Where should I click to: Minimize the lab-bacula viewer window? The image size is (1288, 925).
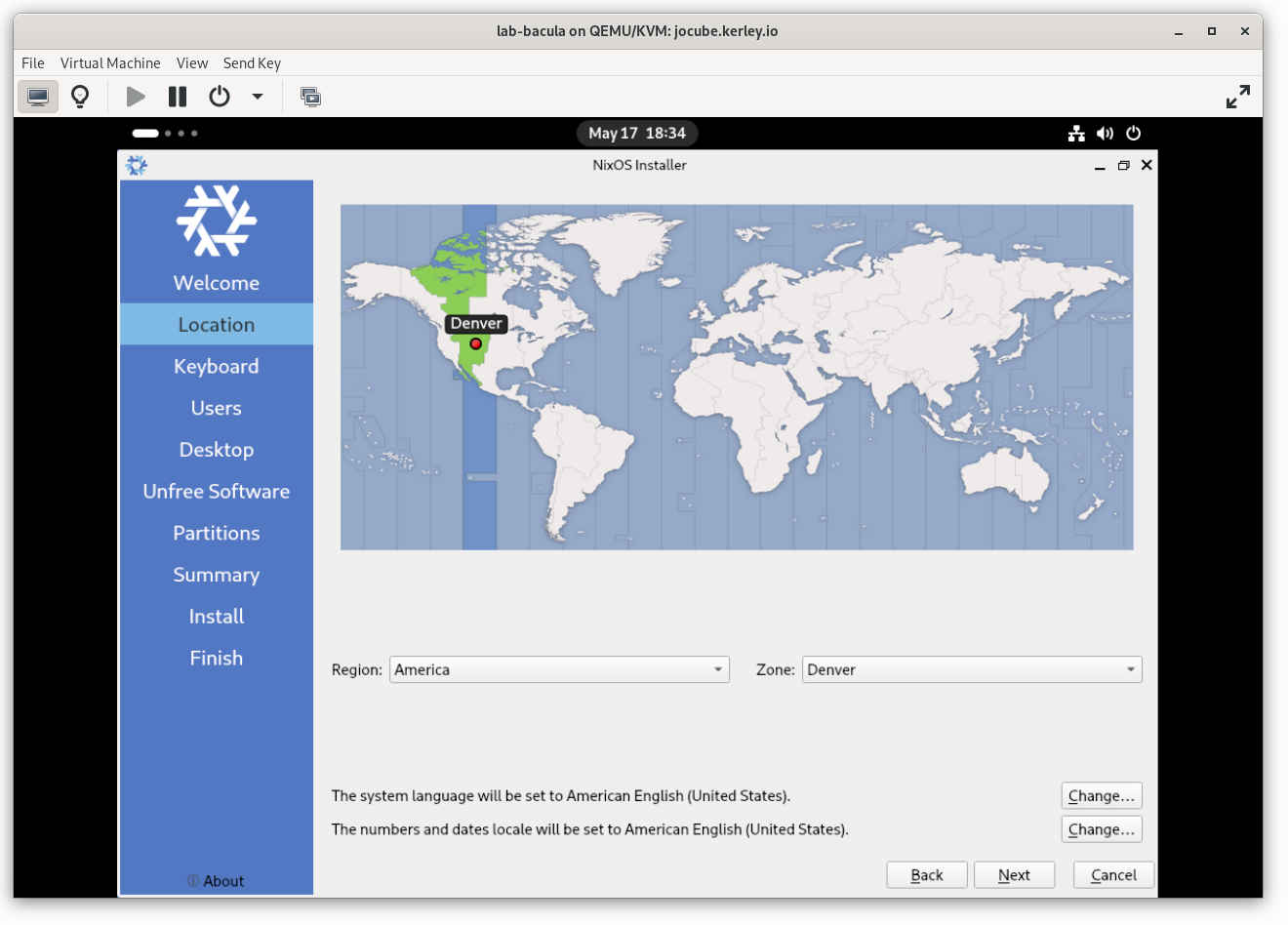tap(1179, 31)
